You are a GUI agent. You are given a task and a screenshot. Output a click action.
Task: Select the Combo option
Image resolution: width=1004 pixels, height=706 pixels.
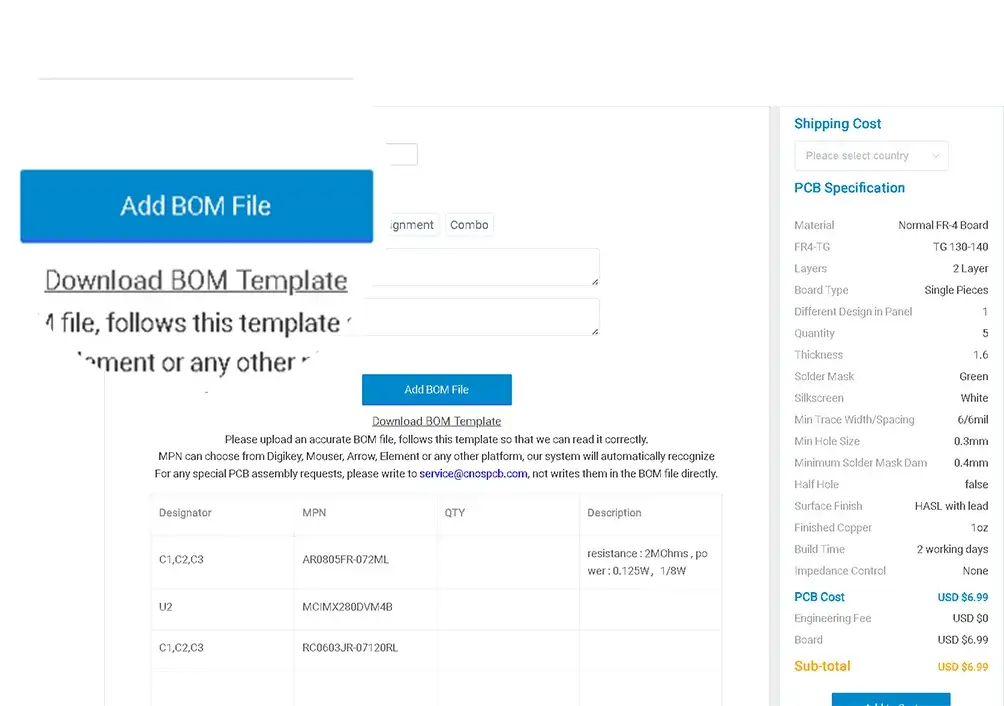[x=469, y=225]
